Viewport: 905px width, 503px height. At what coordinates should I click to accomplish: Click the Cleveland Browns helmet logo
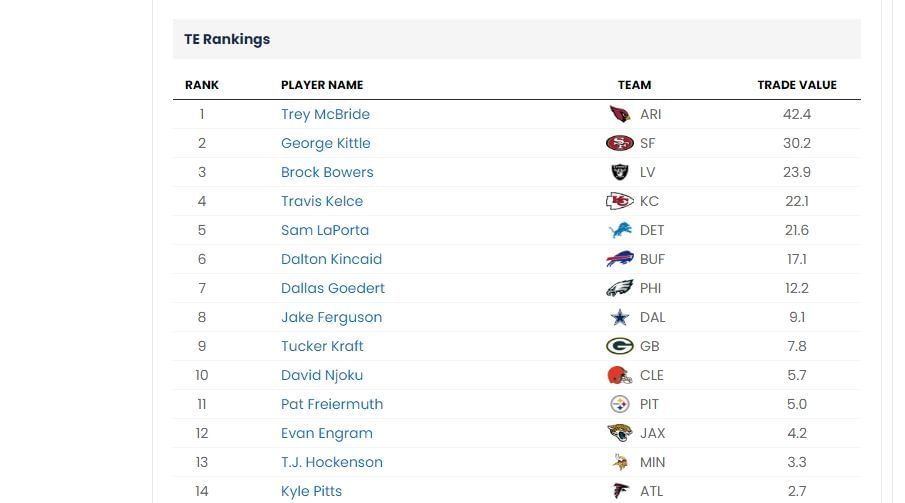(x=620, y=375)
